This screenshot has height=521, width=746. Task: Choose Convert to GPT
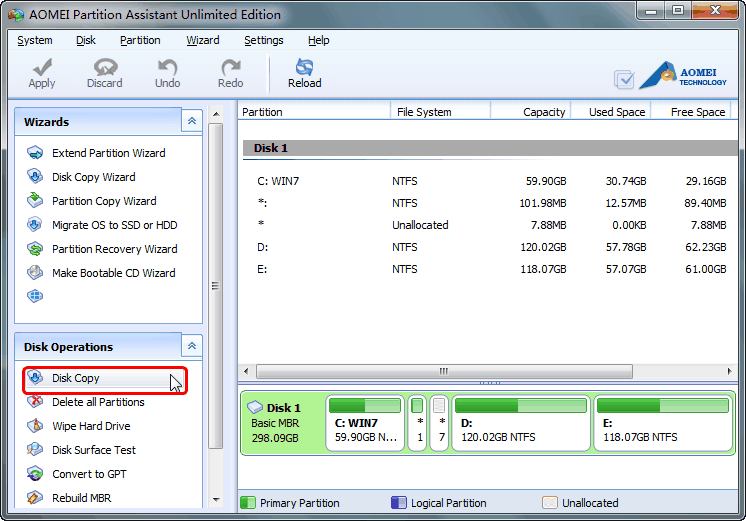(x=89, y=474)
